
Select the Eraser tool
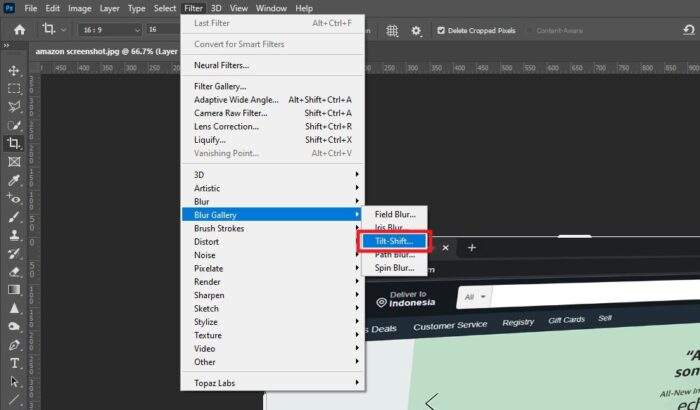click(14, 272)
